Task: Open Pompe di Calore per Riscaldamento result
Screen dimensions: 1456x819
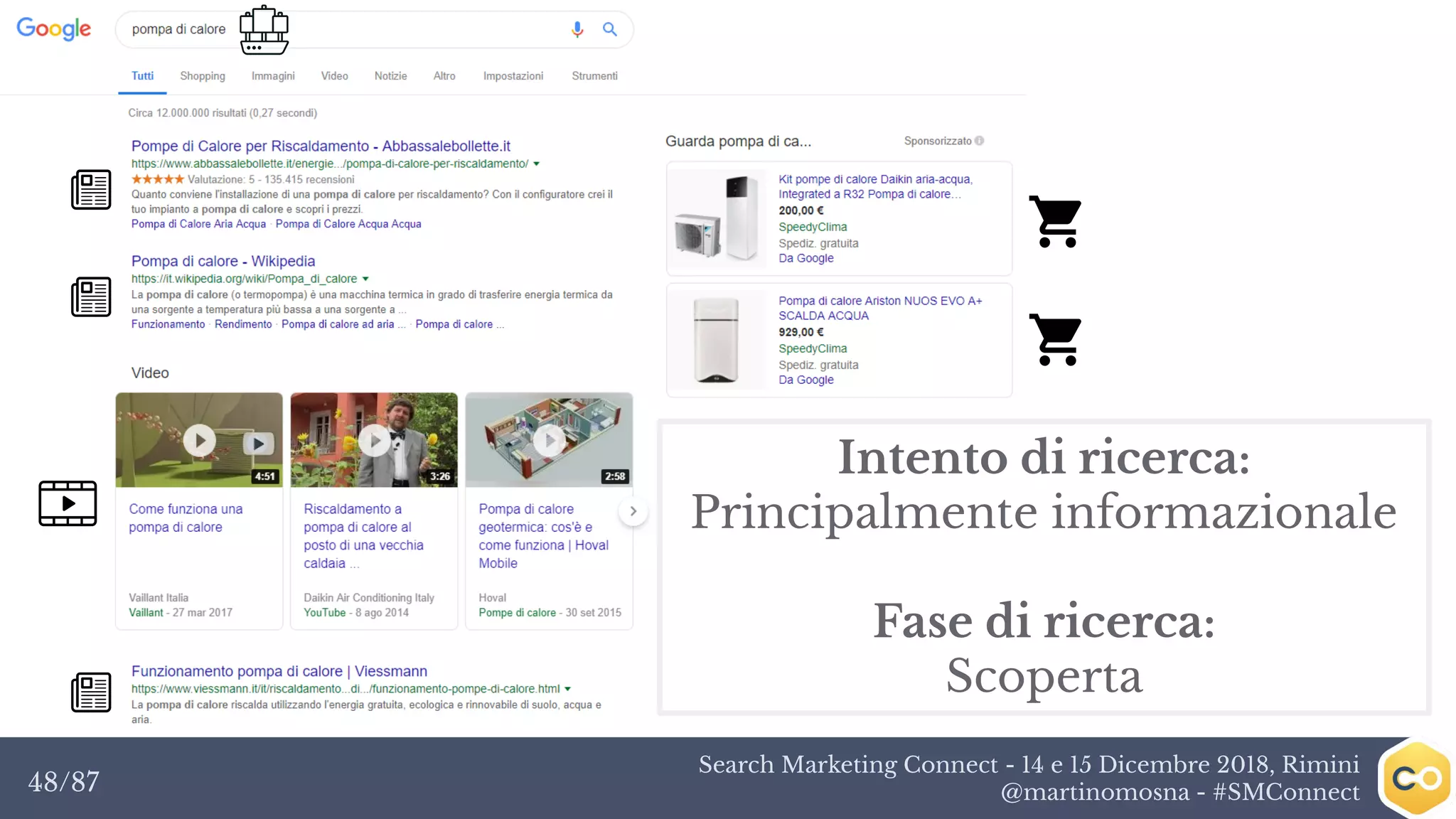Action: pyautogui.click(x=321, y=146)
